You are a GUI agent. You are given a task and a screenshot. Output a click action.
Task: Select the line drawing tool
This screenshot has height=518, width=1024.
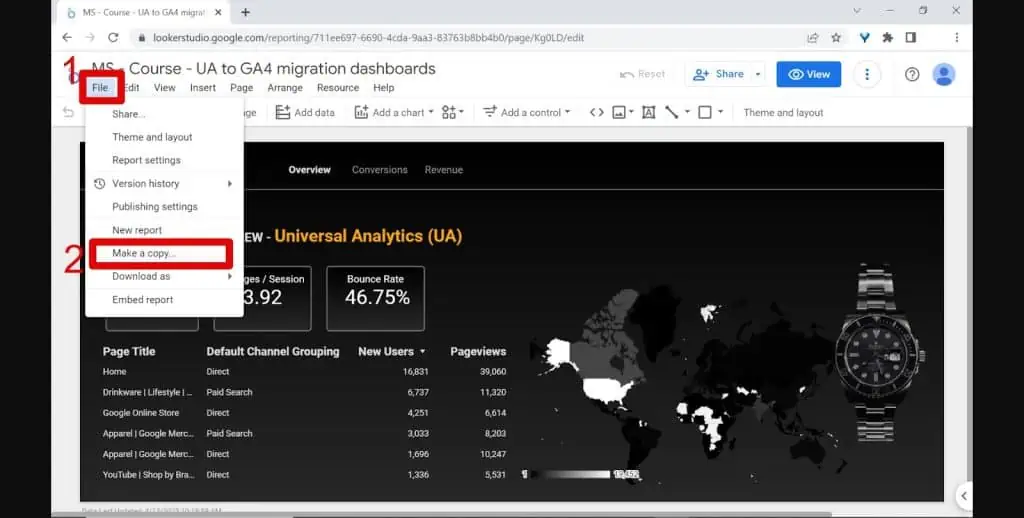pos(672,112)
